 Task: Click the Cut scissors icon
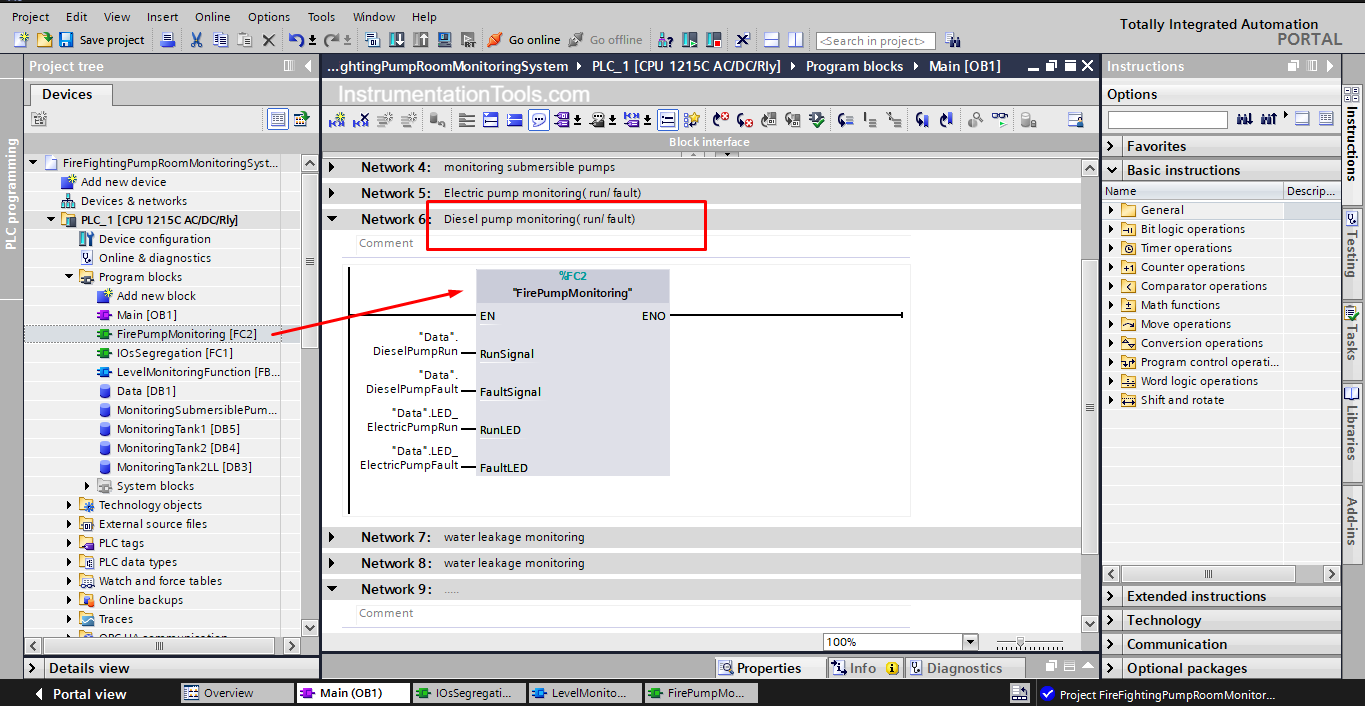tap(196, 40)
